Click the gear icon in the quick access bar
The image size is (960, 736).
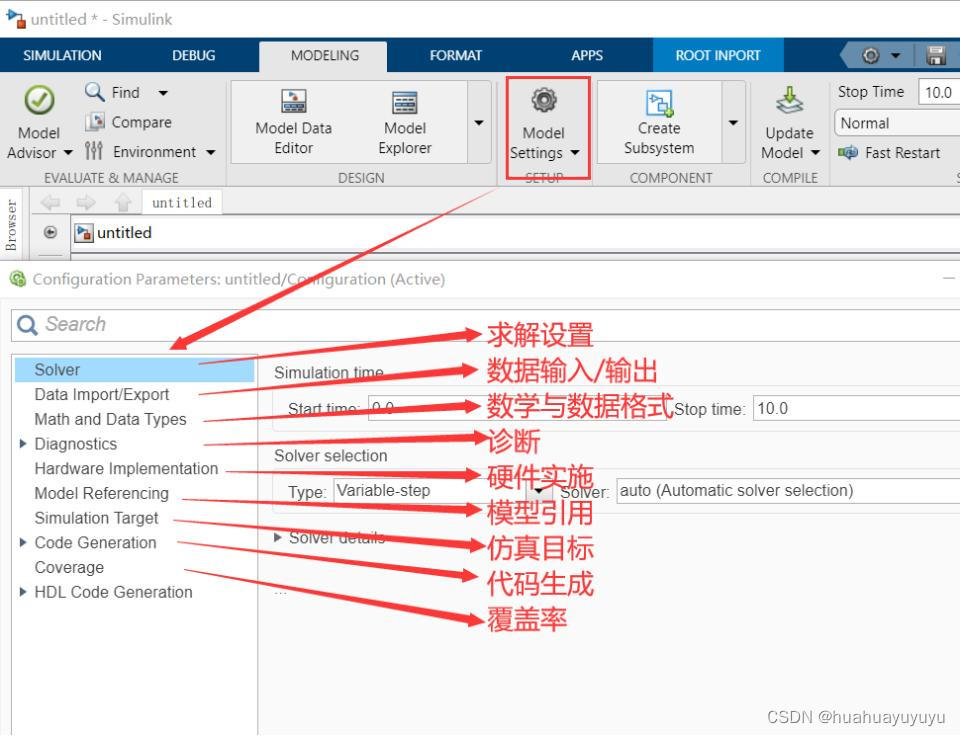click(871, 56)
